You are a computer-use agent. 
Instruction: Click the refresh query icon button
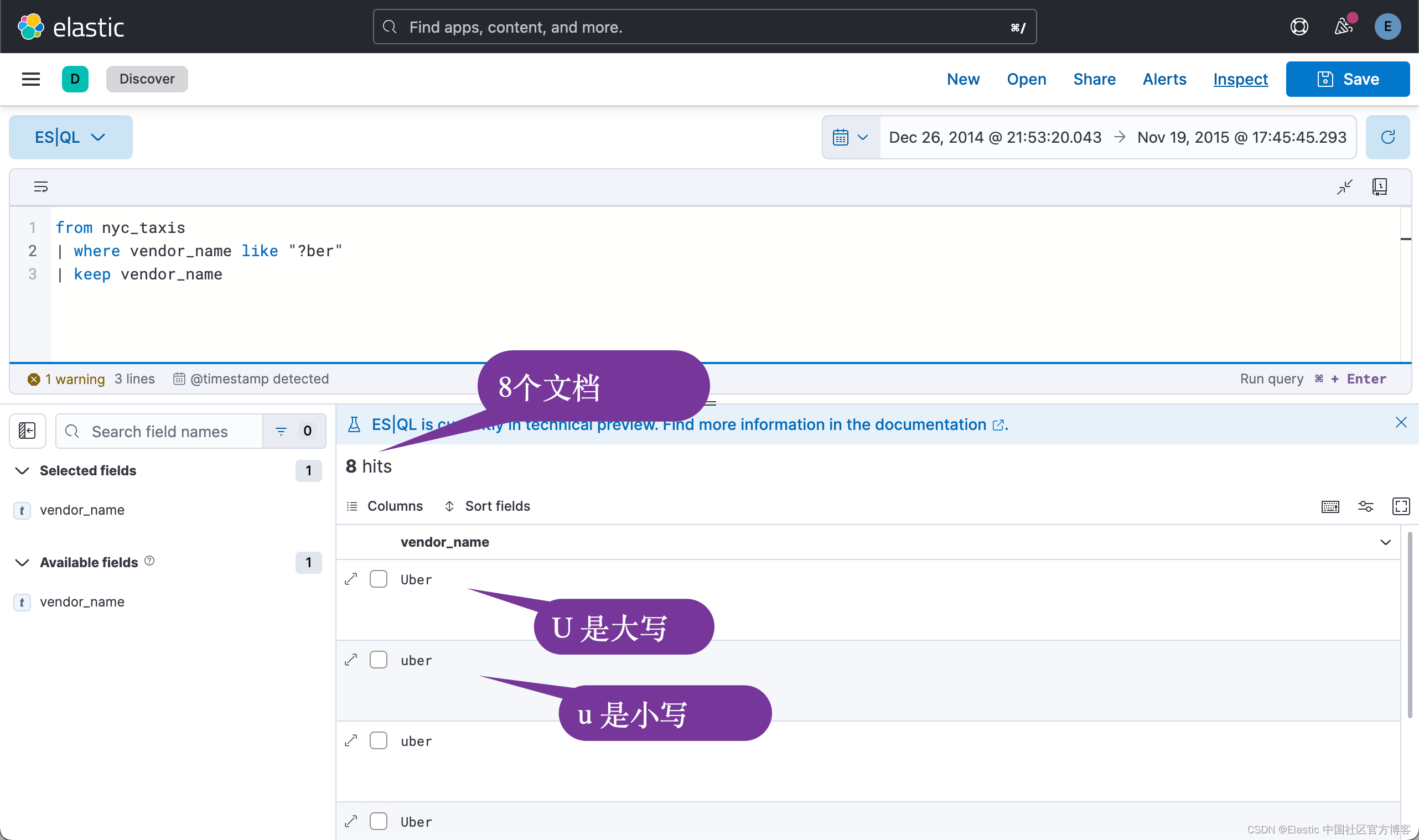[x=1387, y=137]
